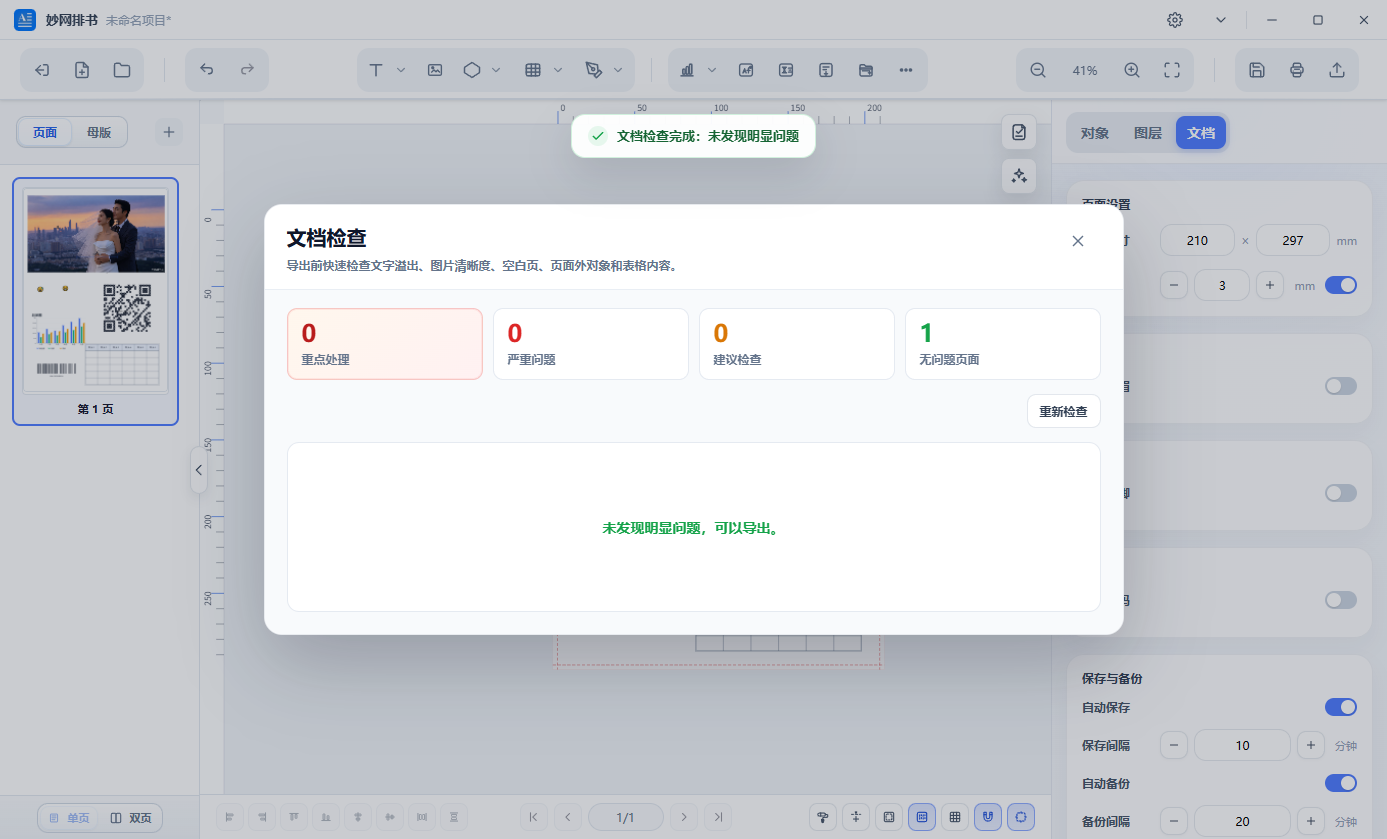Select the polygon shape tool
This screenshot has height=839, width=1387.
(472, 70)
